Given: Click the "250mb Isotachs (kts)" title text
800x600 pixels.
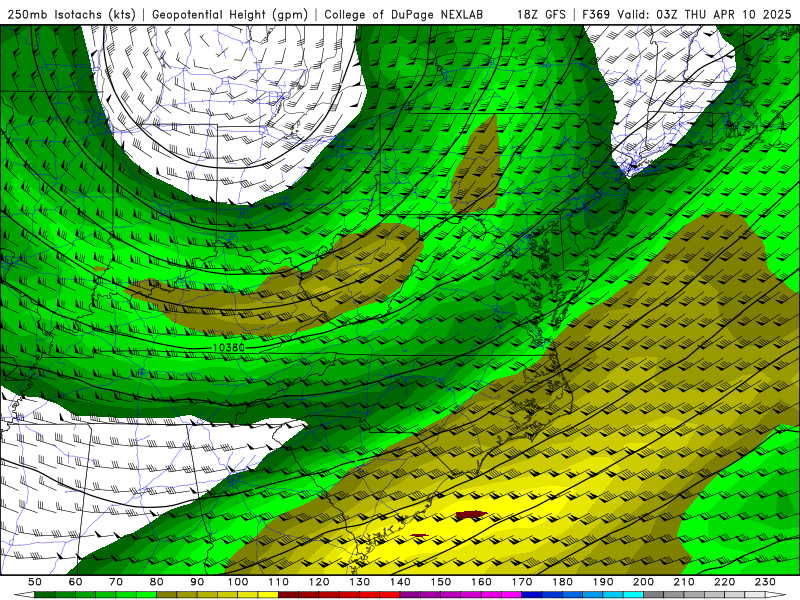Looking at the screenshot, I should point(71,15).
